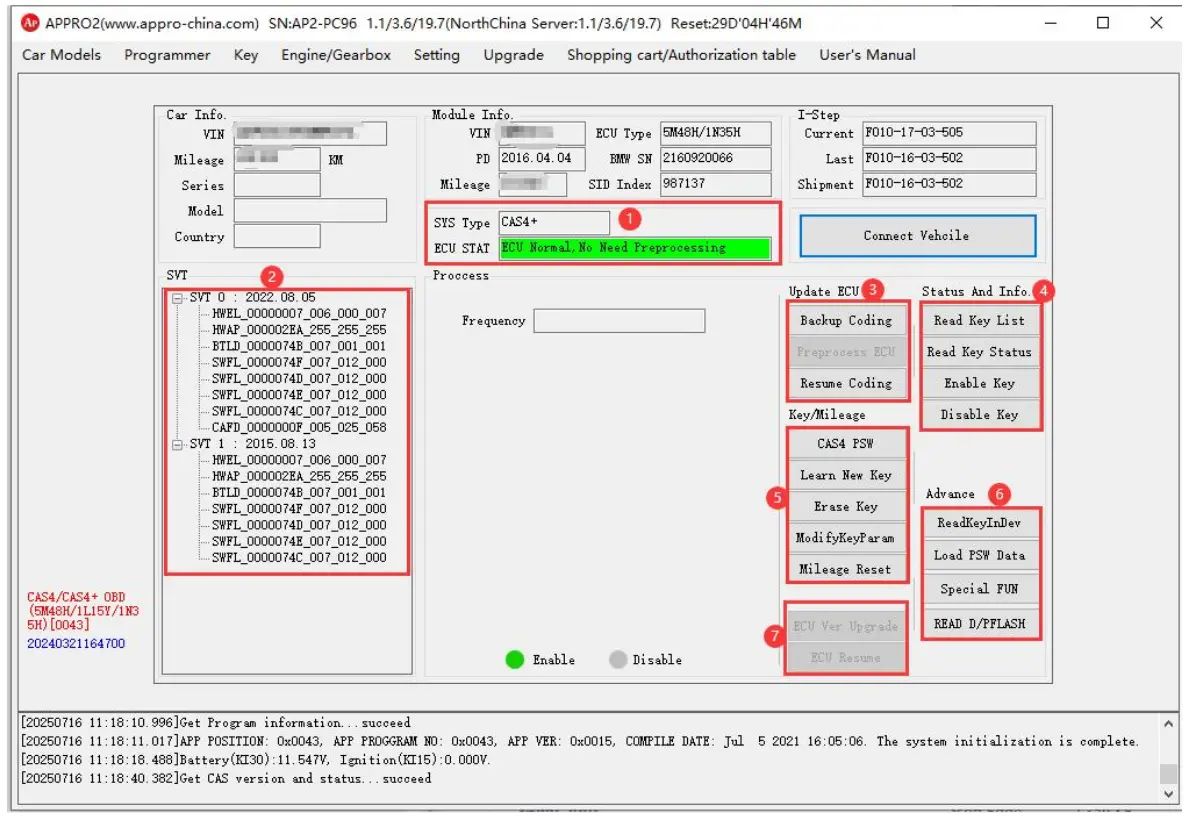Screen dimensions: 1186x820
Task: Click the APPRO2 app icon in title bar
Action: [30, 23]
